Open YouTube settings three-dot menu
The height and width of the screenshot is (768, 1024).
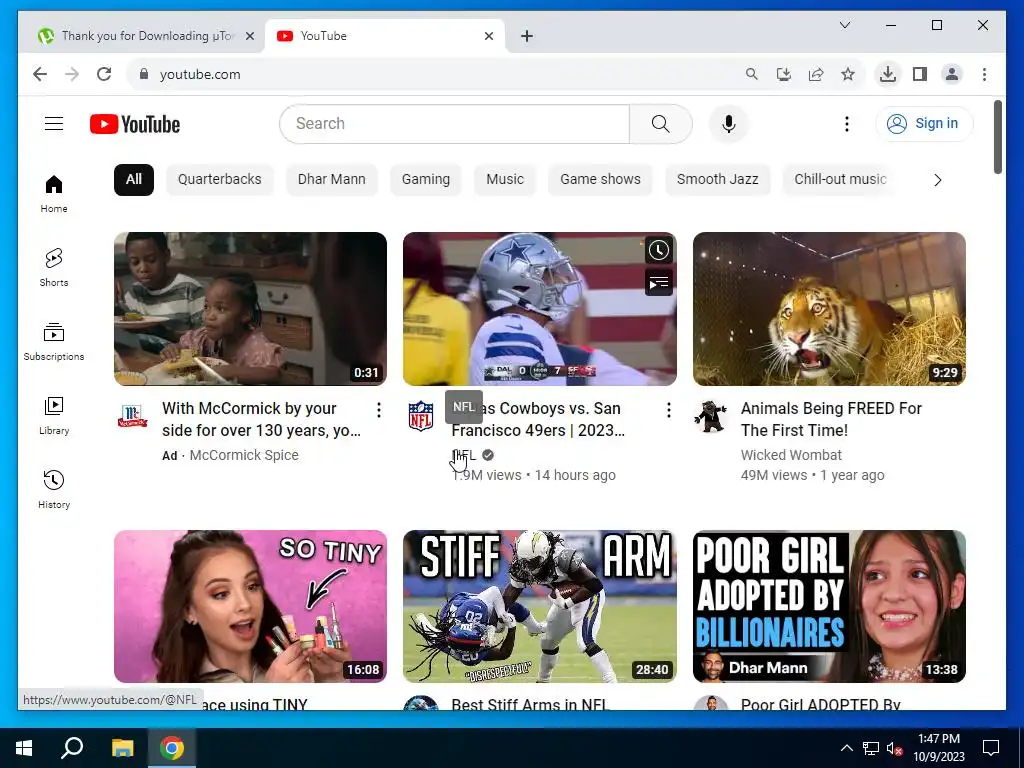[x=846, y=123]
